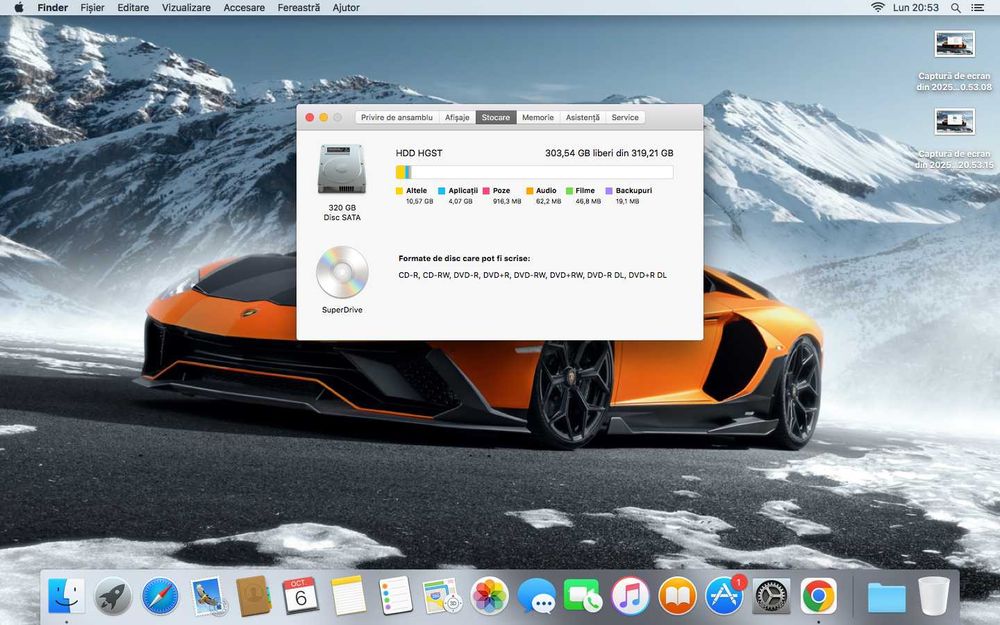
Task: Click the 4,07 GB Aplicații value
Action: (x=460, y=202)
